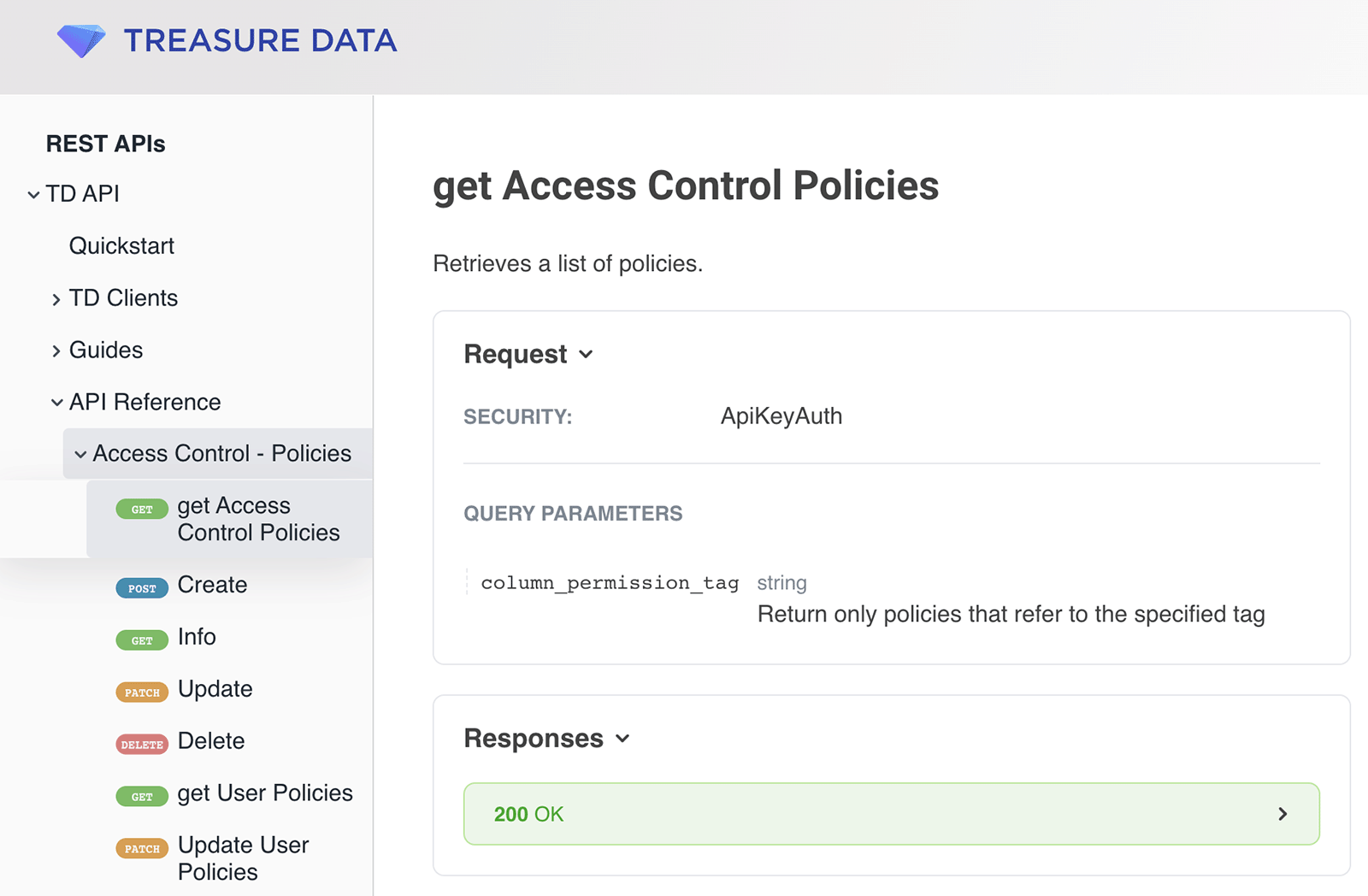Select the TD API sidebar item
The height and width of the screenshot is (896, 1368).
point(83,194)
